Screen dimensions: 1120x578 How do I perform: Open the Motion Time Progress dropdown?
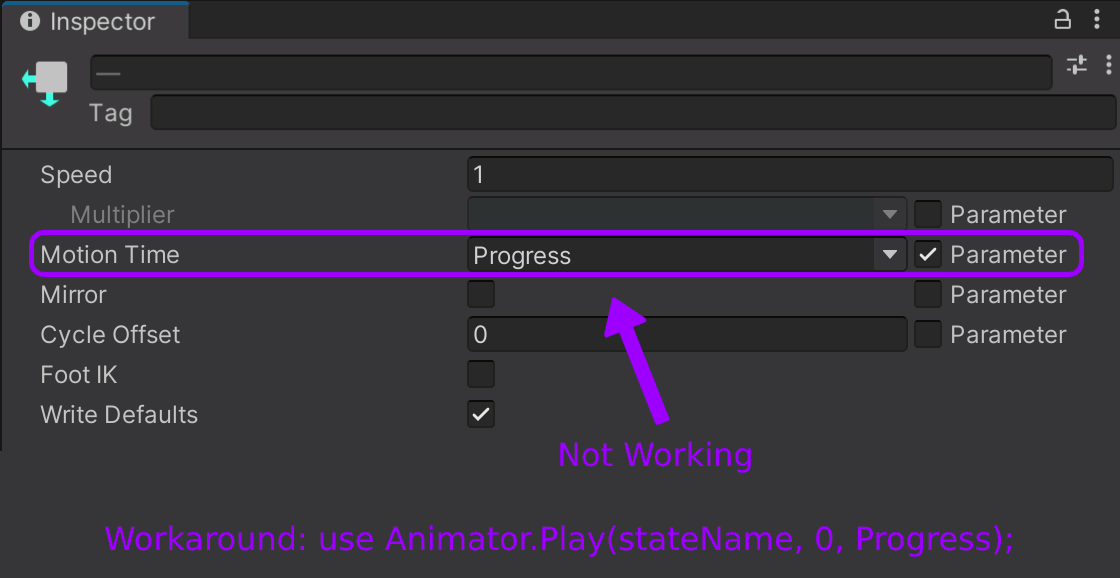[x=686, y=255]
